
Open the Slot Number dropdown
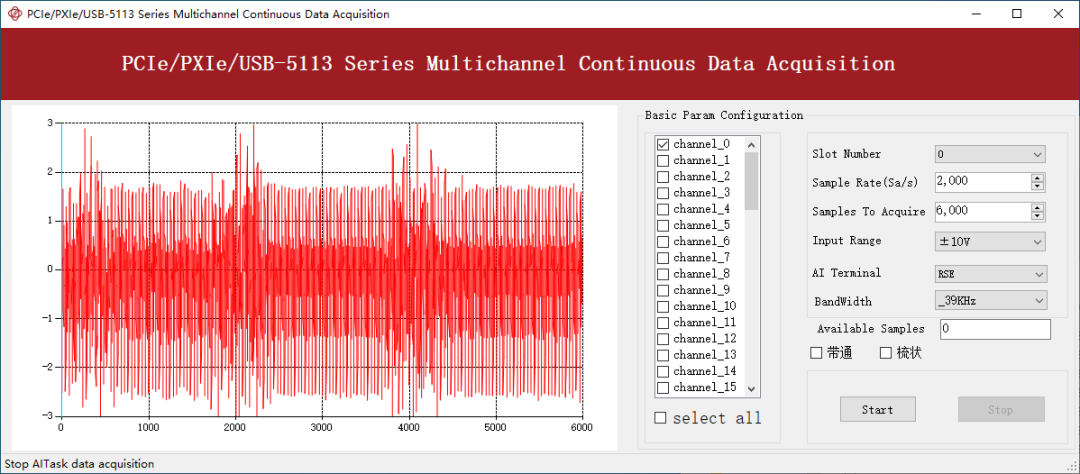[990, 154]
